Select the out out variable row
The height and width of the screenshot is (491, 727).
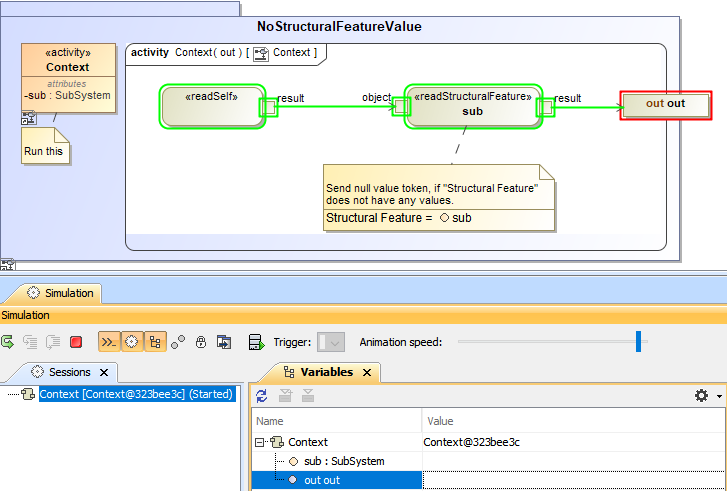coord(489,480)
